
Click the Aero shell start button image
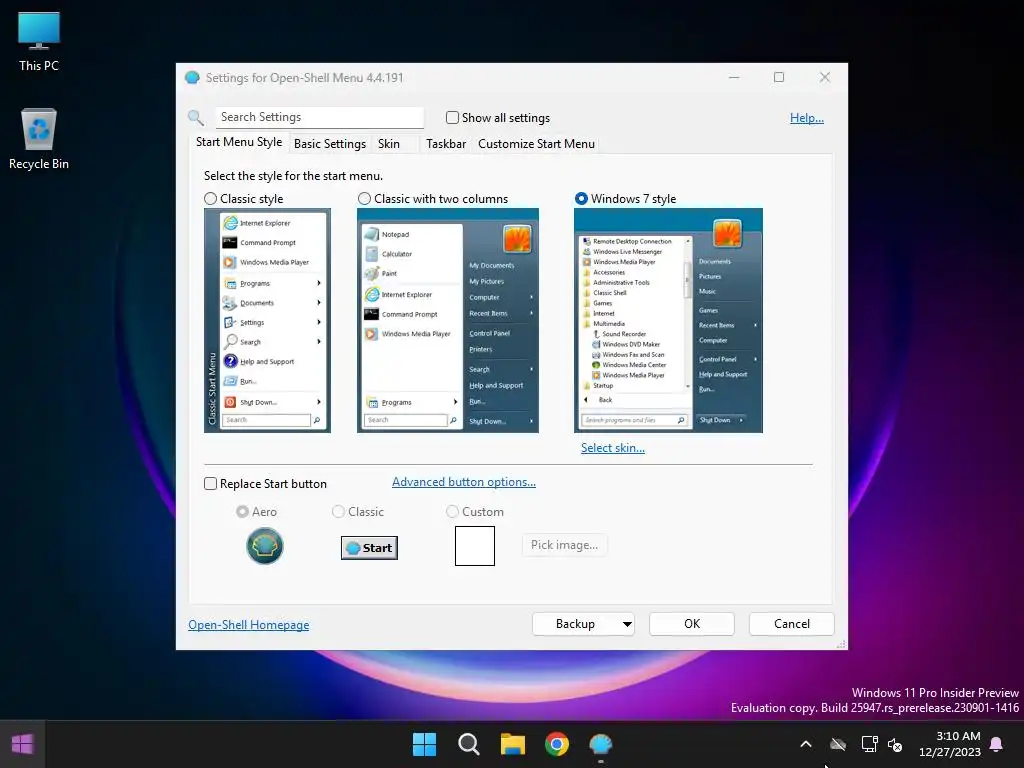264,546
